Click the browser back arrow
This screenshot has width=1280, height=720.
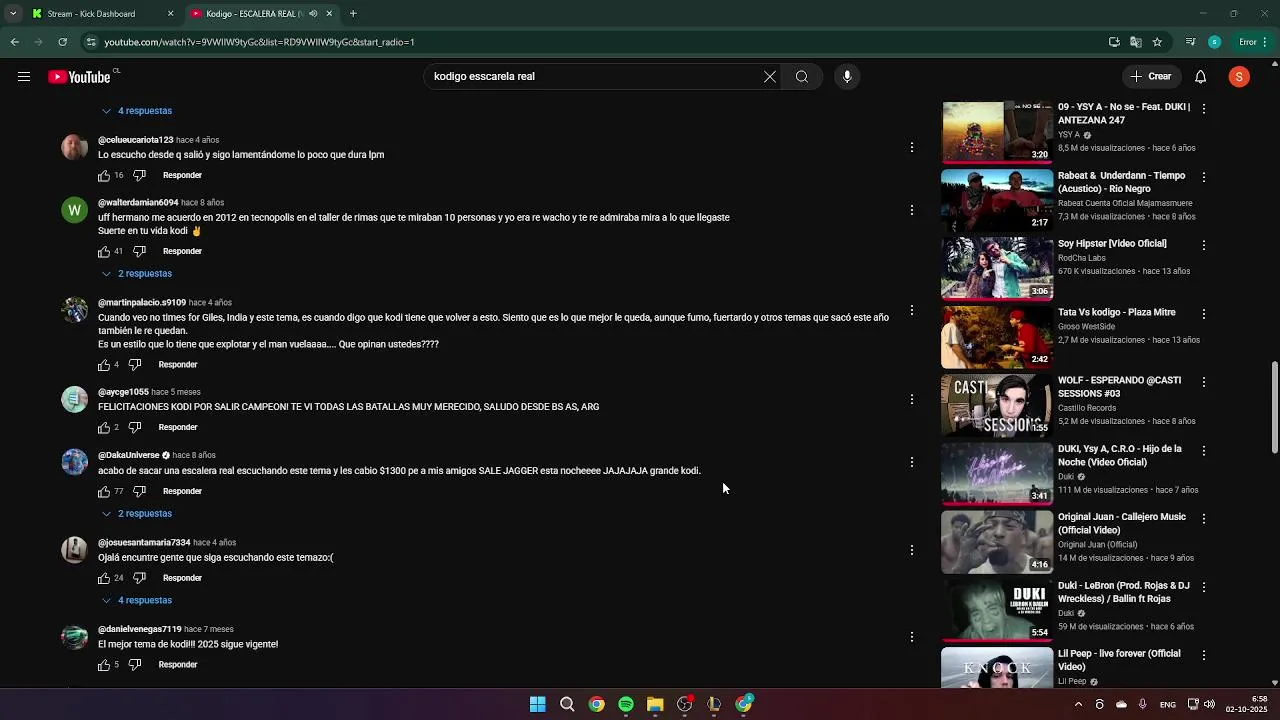click(14, 42)
